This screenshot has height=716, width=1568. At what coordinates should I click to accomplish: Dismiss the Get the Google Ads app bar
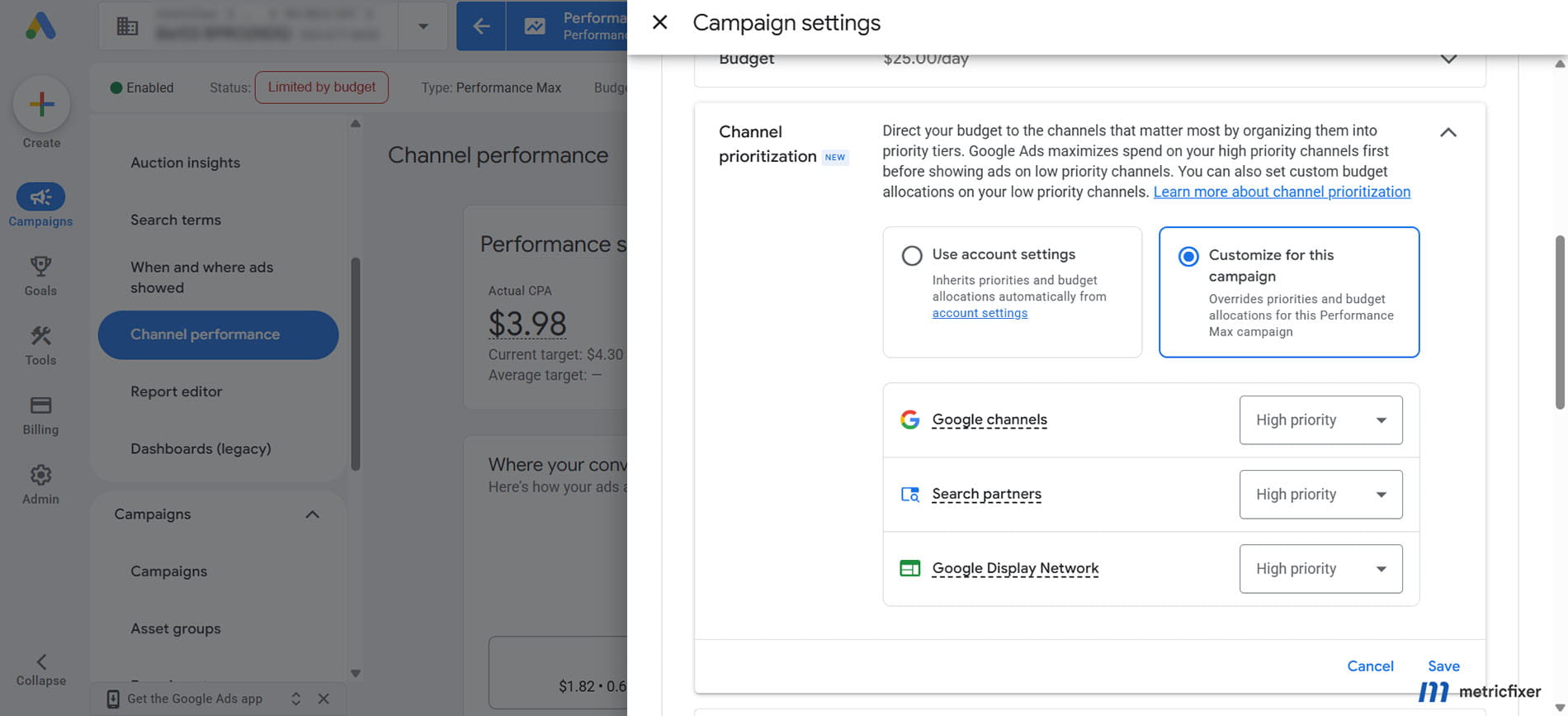pyautogui.click(x=324, y=699)
